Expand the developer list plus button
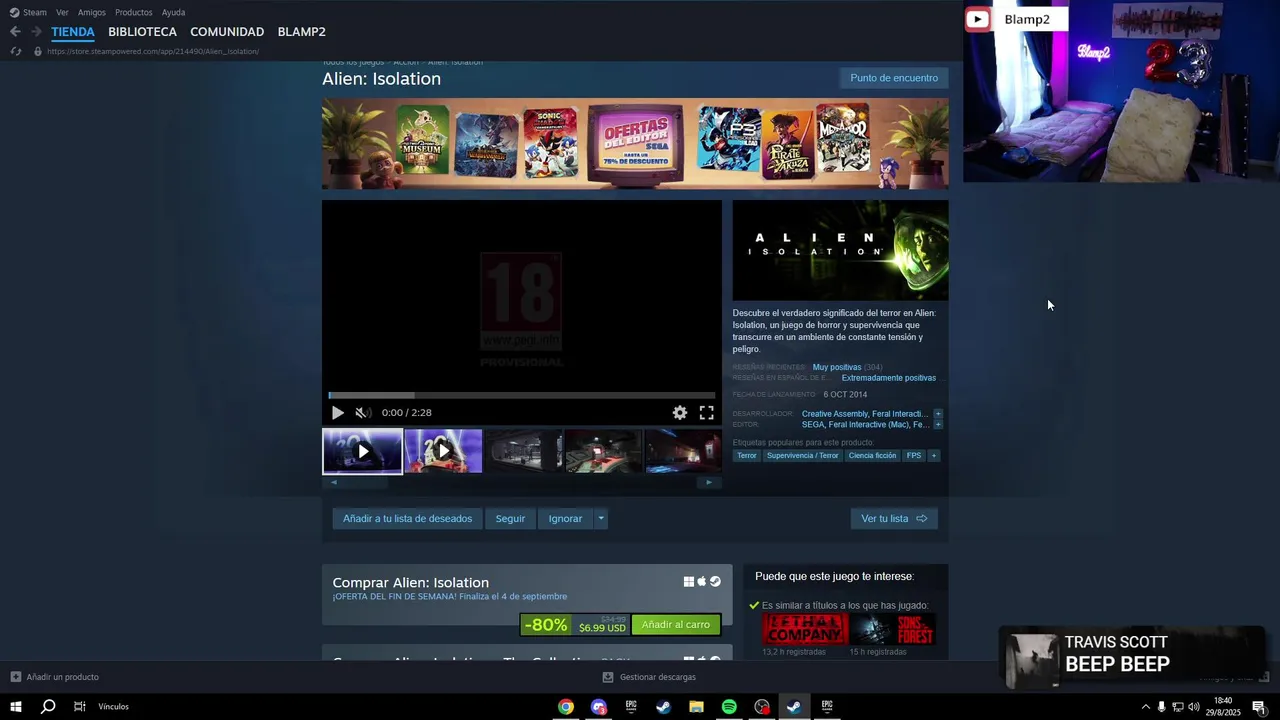The width and height of the screenshot is (1280, 720). 938,414
